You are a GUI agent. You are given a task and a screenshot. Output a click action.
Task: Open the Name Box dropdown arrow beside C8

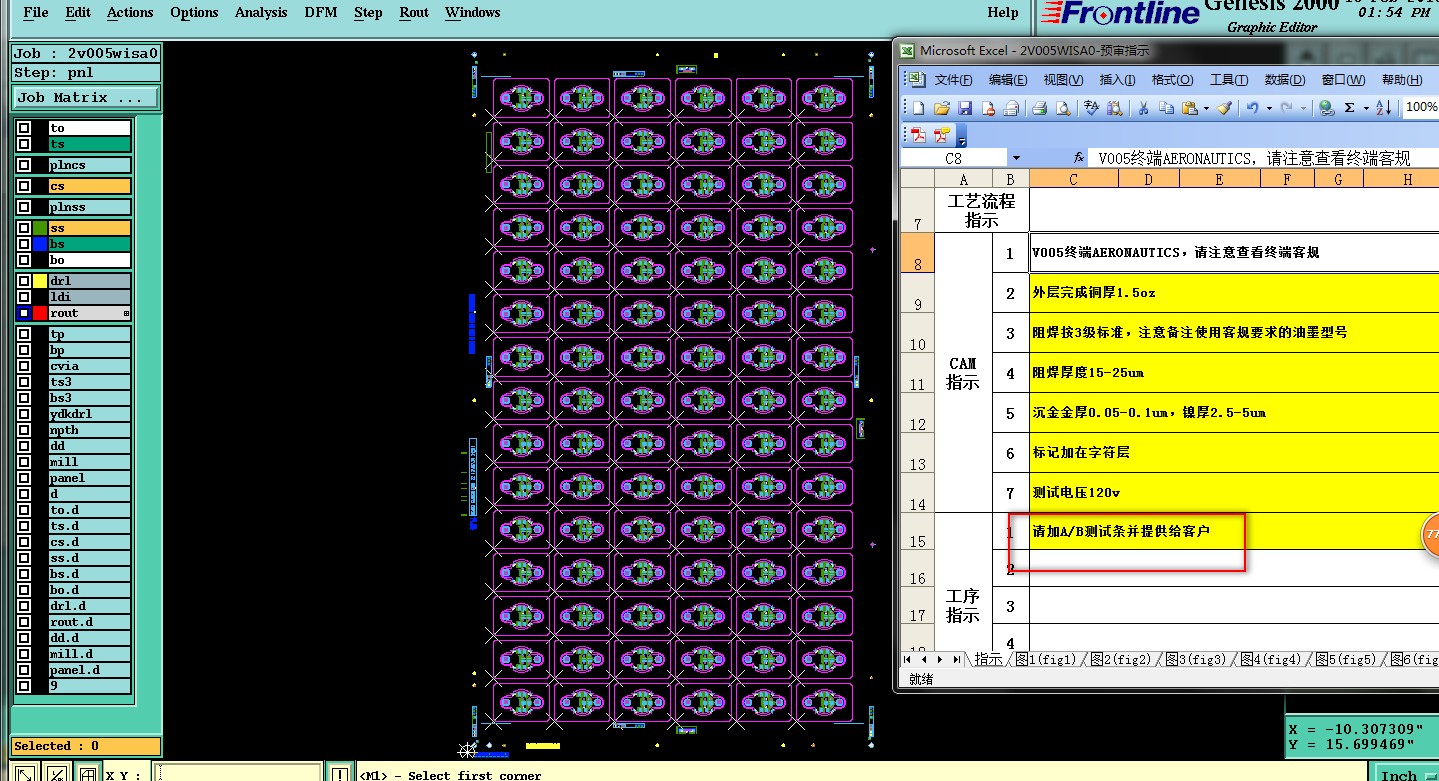coord(1016,158)
